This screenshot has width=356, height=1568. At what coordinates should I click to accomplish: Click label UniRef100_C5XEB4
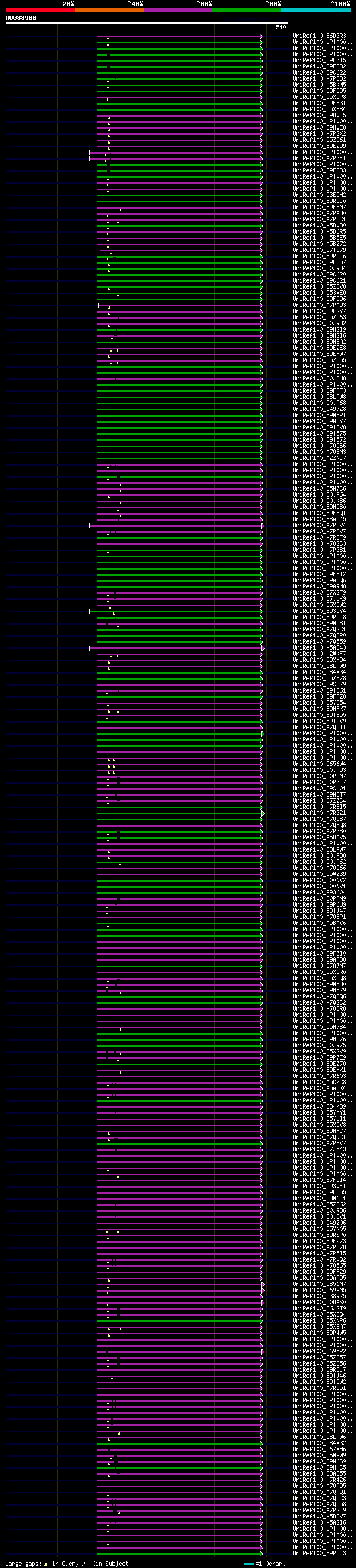pos(319,109)
